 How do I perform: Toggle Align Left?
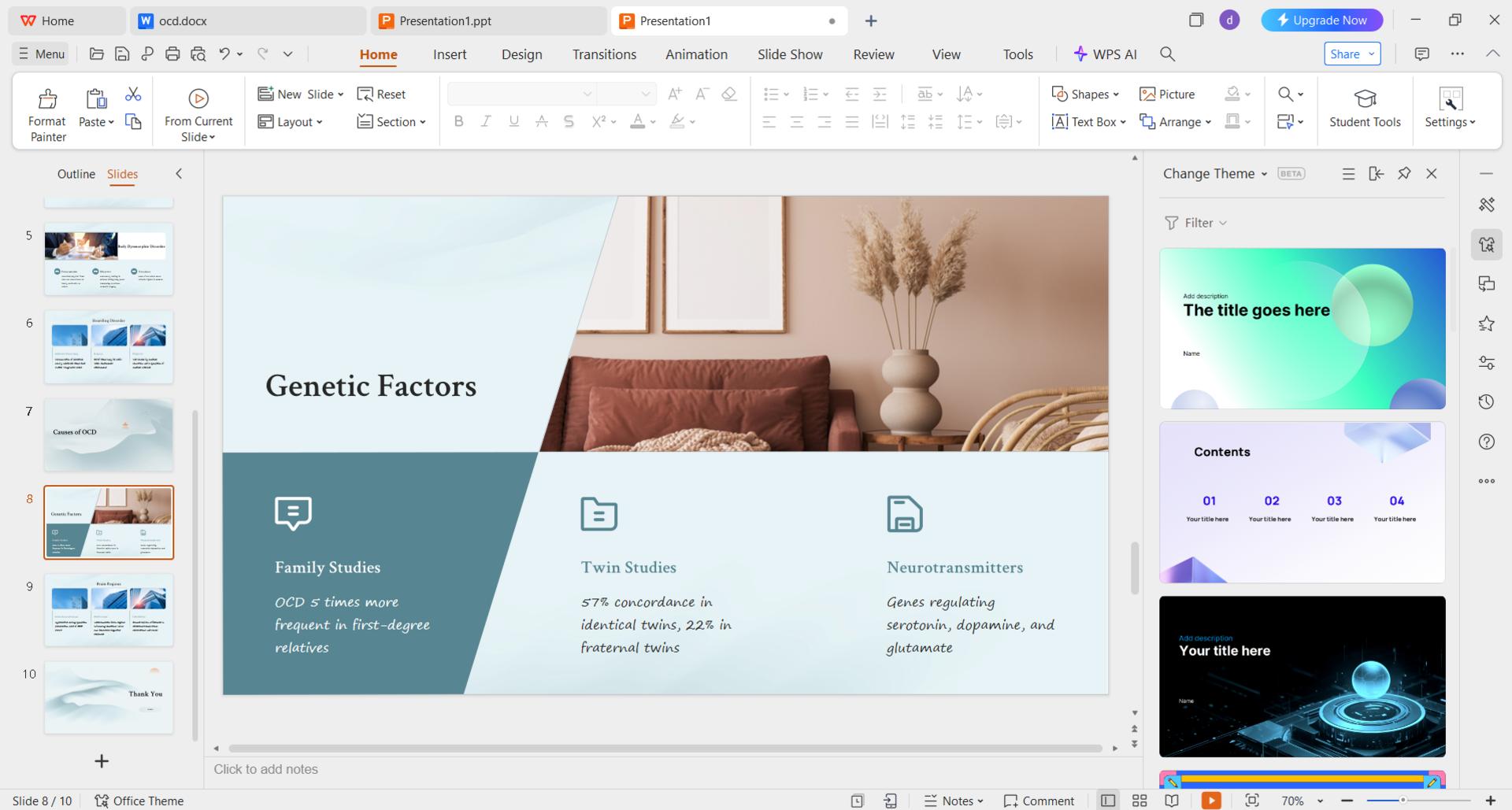769,121
